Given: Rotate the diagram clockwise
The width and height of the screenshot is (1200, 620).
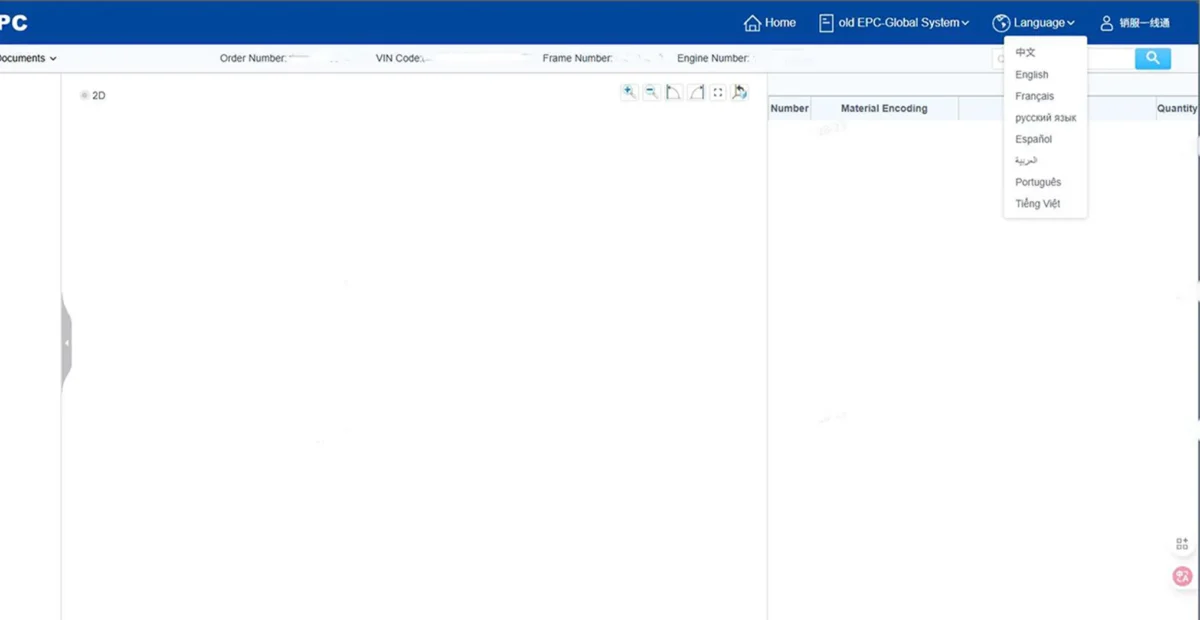Looking at the screenshot, I should [x=696, y=92].
